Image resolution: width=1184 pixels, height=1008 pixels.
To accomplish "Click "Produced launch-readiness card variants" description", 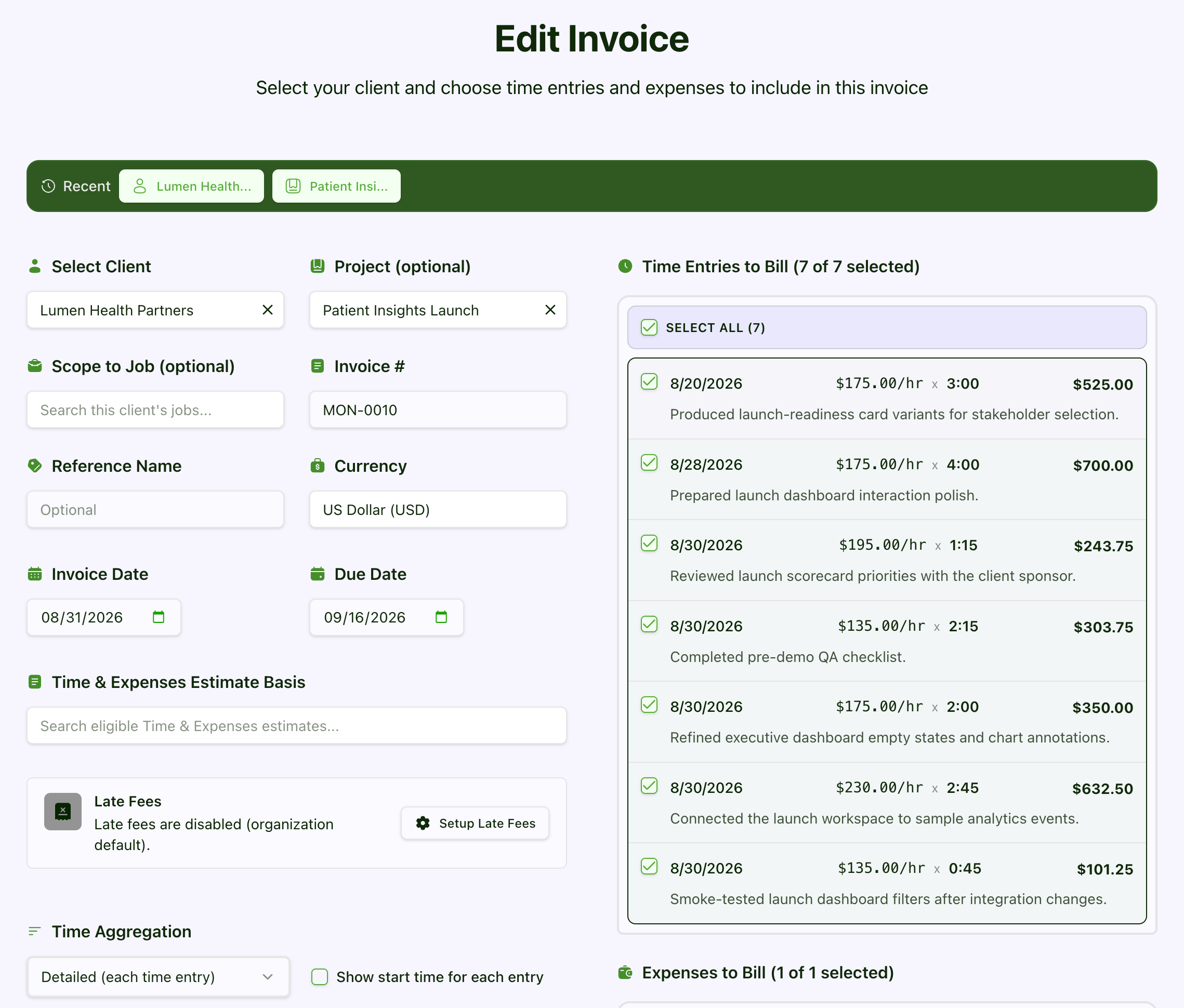I will (894, 414).
